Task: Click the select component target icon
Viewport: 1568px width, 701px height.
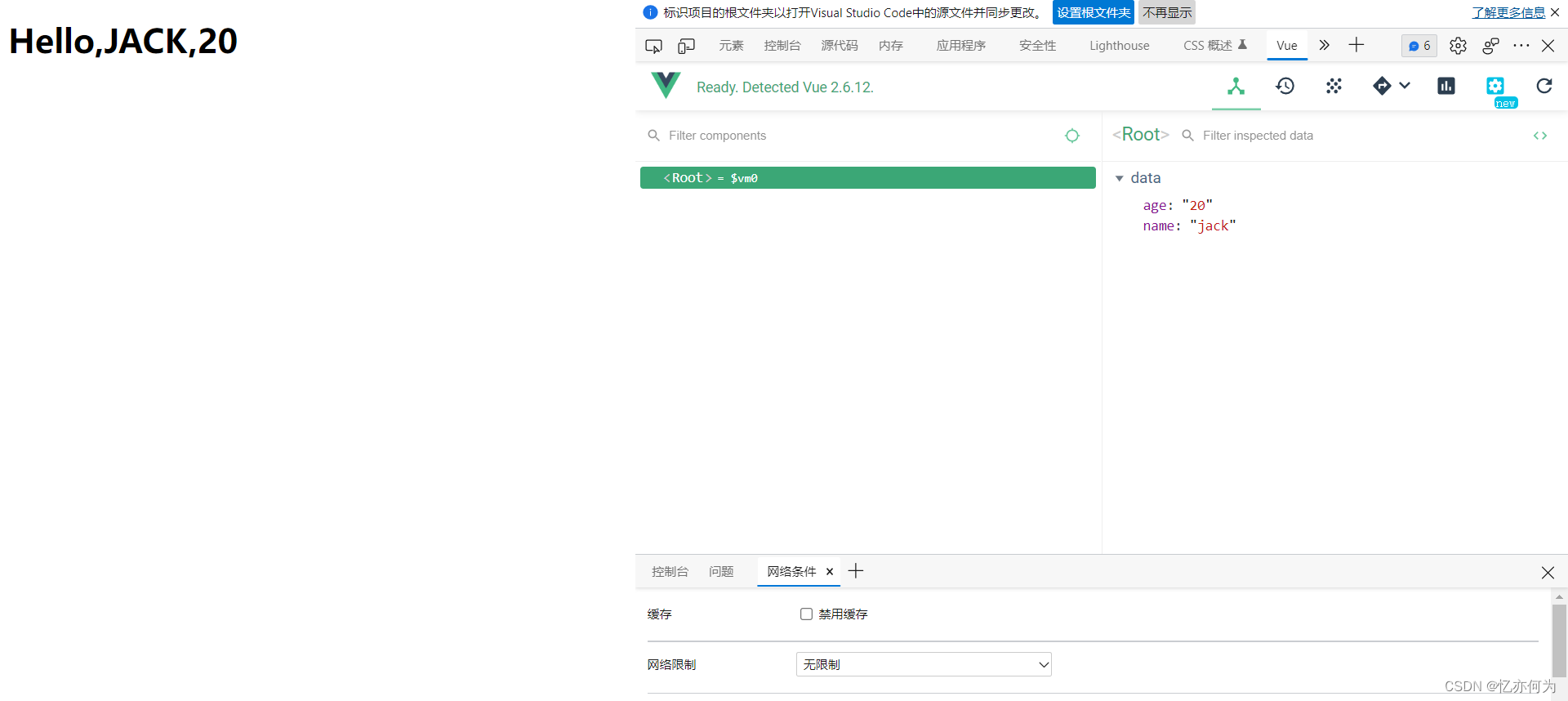Action: (x=1072, y=136)
